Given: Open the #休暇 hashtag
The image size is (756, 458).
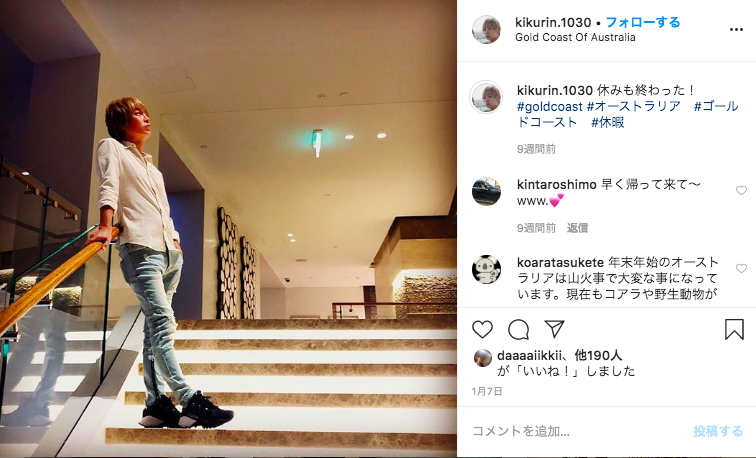Looking at the screenshot, I should pyautogui.click(x=608, y=122).
